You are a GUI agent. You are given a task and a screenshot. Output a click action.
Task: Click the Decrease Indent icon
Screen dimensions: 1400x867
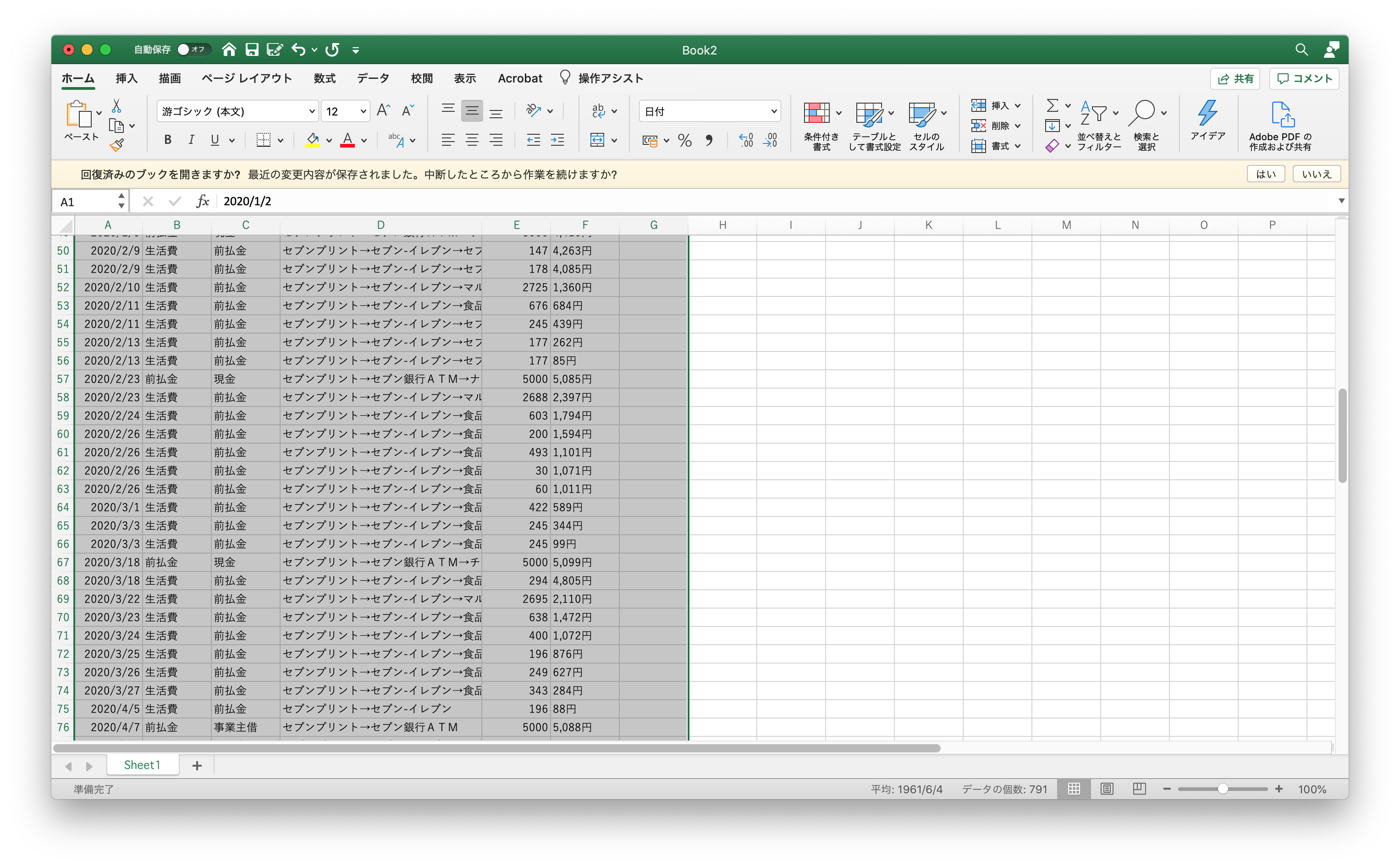click(x=534, y=139)
